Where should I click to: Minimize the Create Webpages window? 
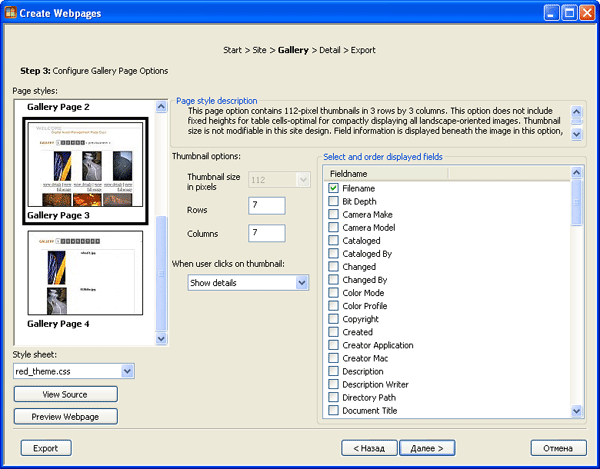(x=551, y=13)
